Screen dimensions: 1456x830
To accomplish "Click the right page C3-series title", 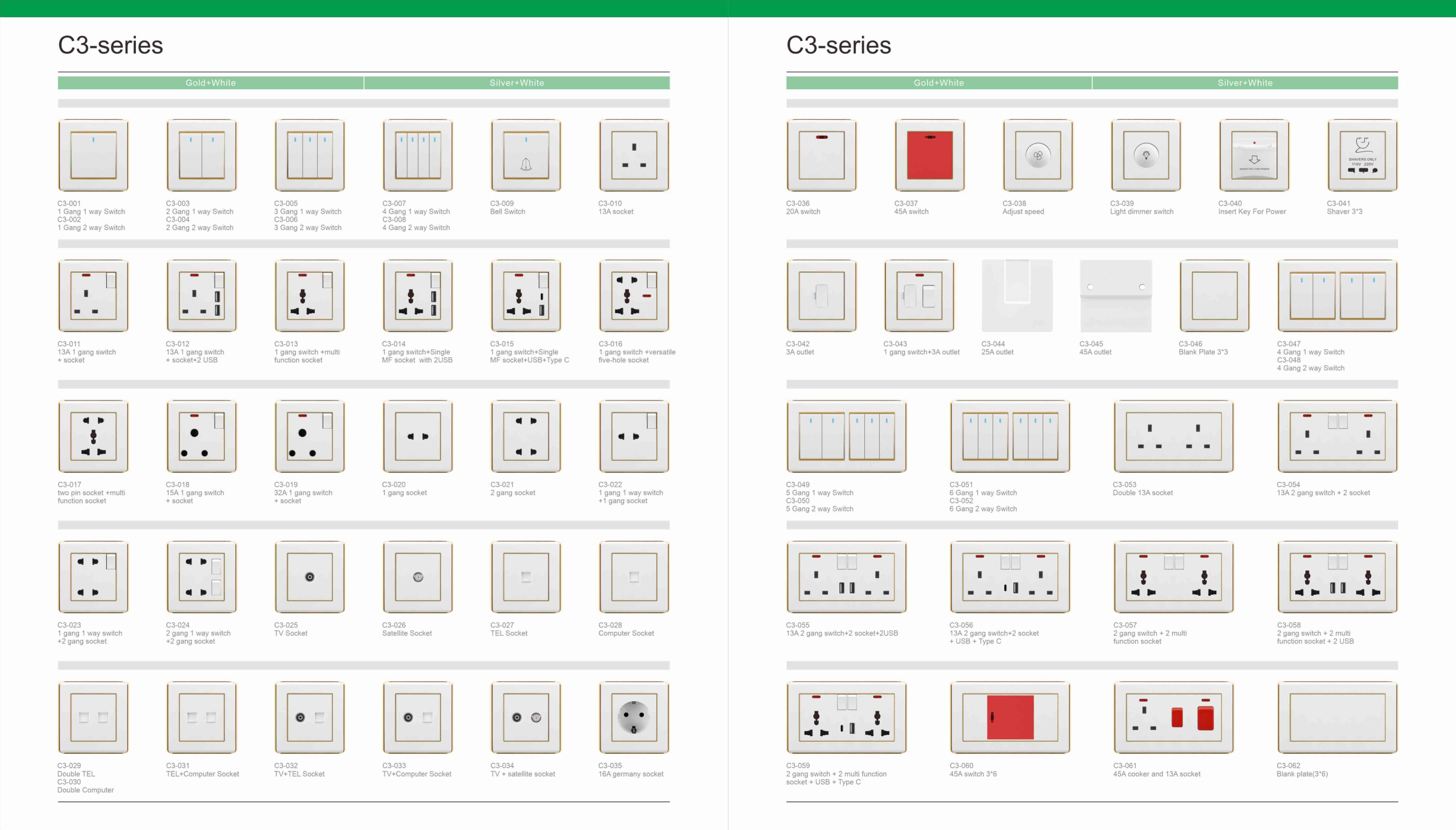I will [839, 45].
